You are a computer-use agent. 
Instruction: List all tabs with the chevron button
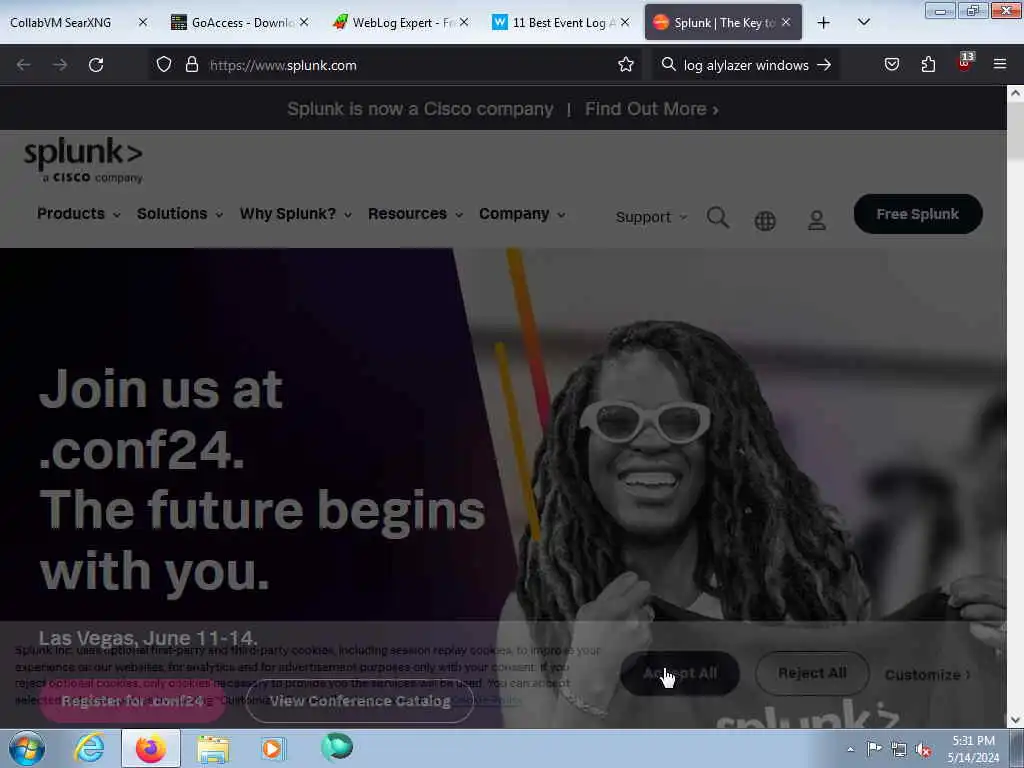863,23
